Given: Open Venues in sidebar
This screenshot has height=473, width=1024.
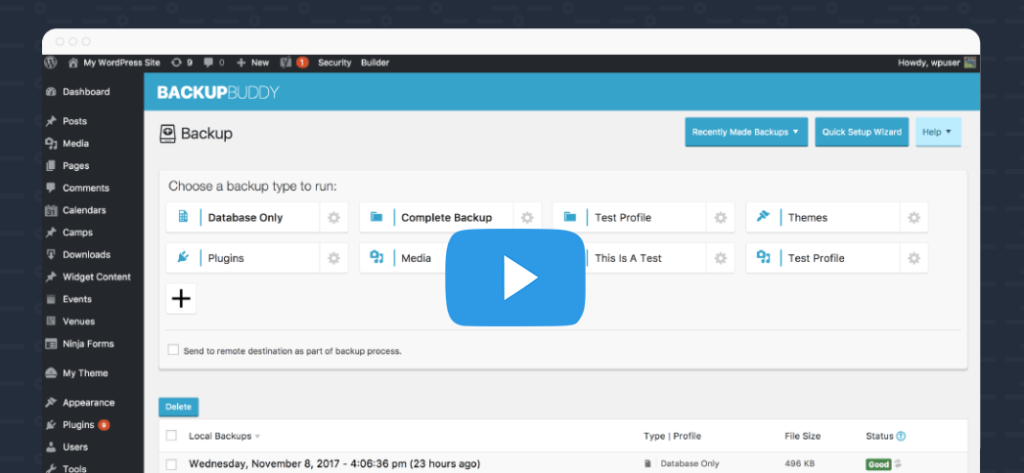Looking at the screenshot, I should point(78,321).
